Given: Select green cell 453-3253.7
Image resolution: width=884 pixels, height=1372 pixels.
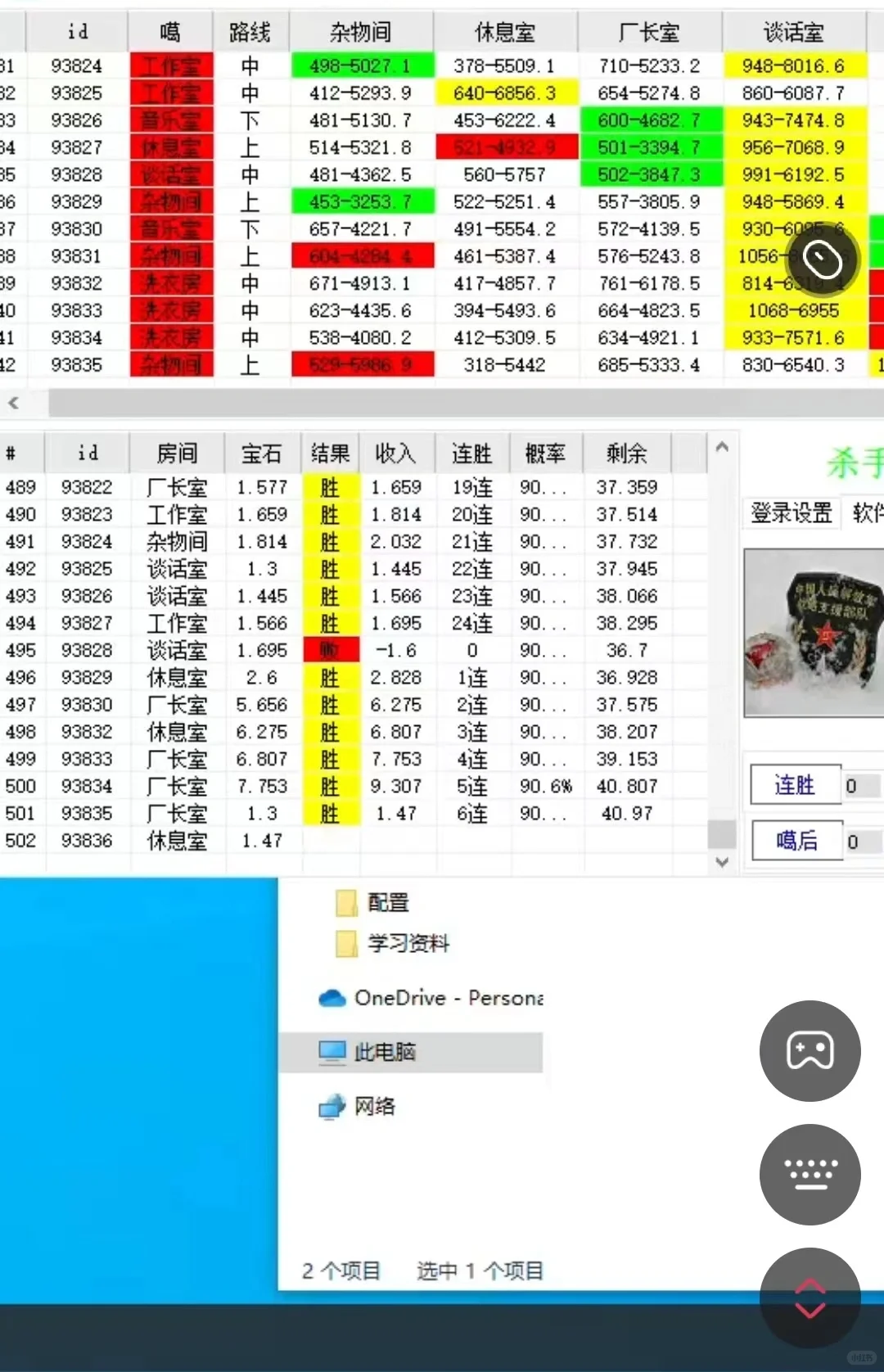Looking at the screenshot, I should (x=361, y=201).
